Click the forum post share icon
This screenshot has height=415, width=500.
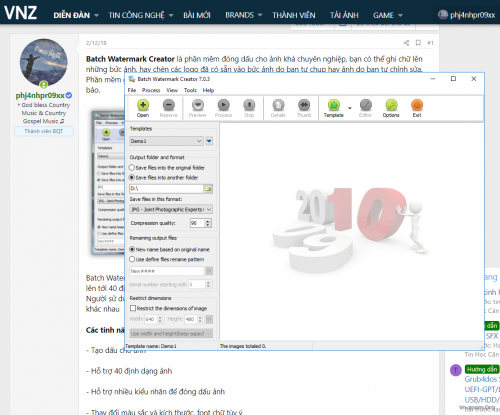[x=406, y=43]
